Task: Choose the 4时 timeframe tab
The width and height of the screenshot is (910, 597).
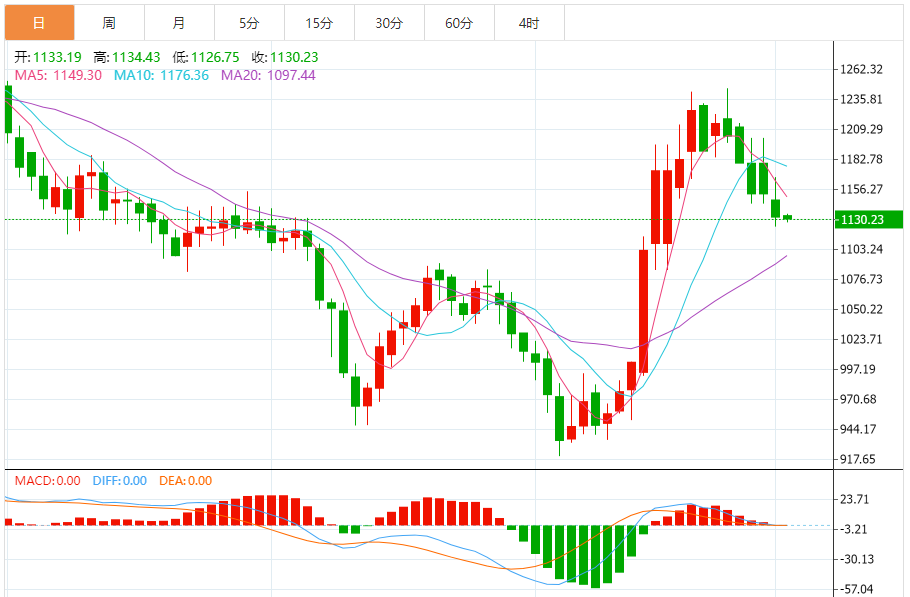Action: [x=529, y=23]
